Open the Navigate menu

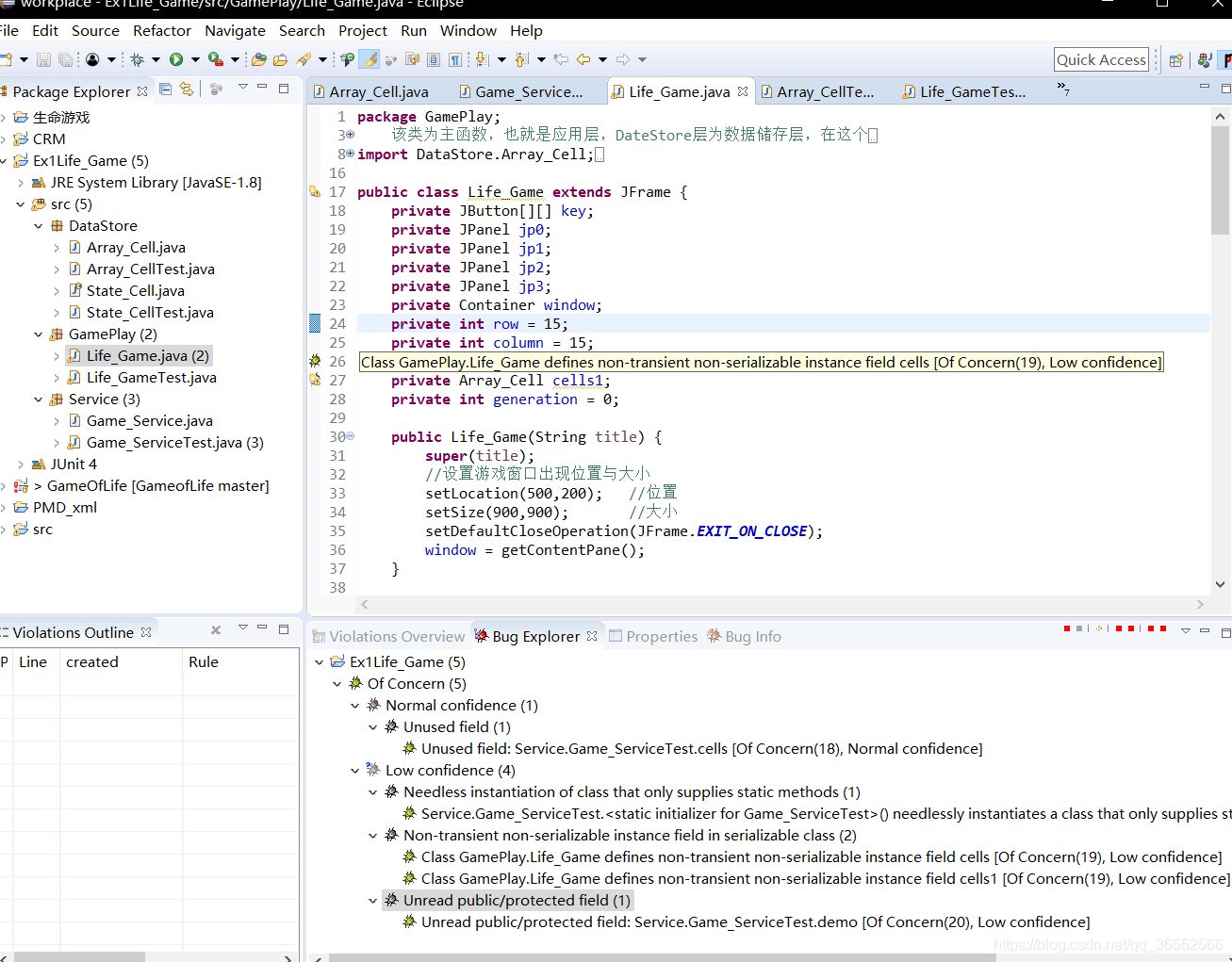pyautogui.click(x=235, y=30)
